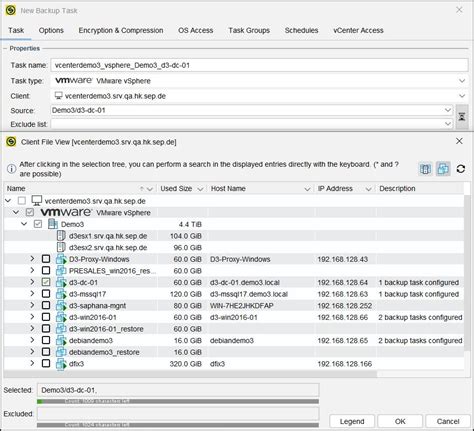Collapse the VMware vSphere tree node

click(x=16, y=212)
